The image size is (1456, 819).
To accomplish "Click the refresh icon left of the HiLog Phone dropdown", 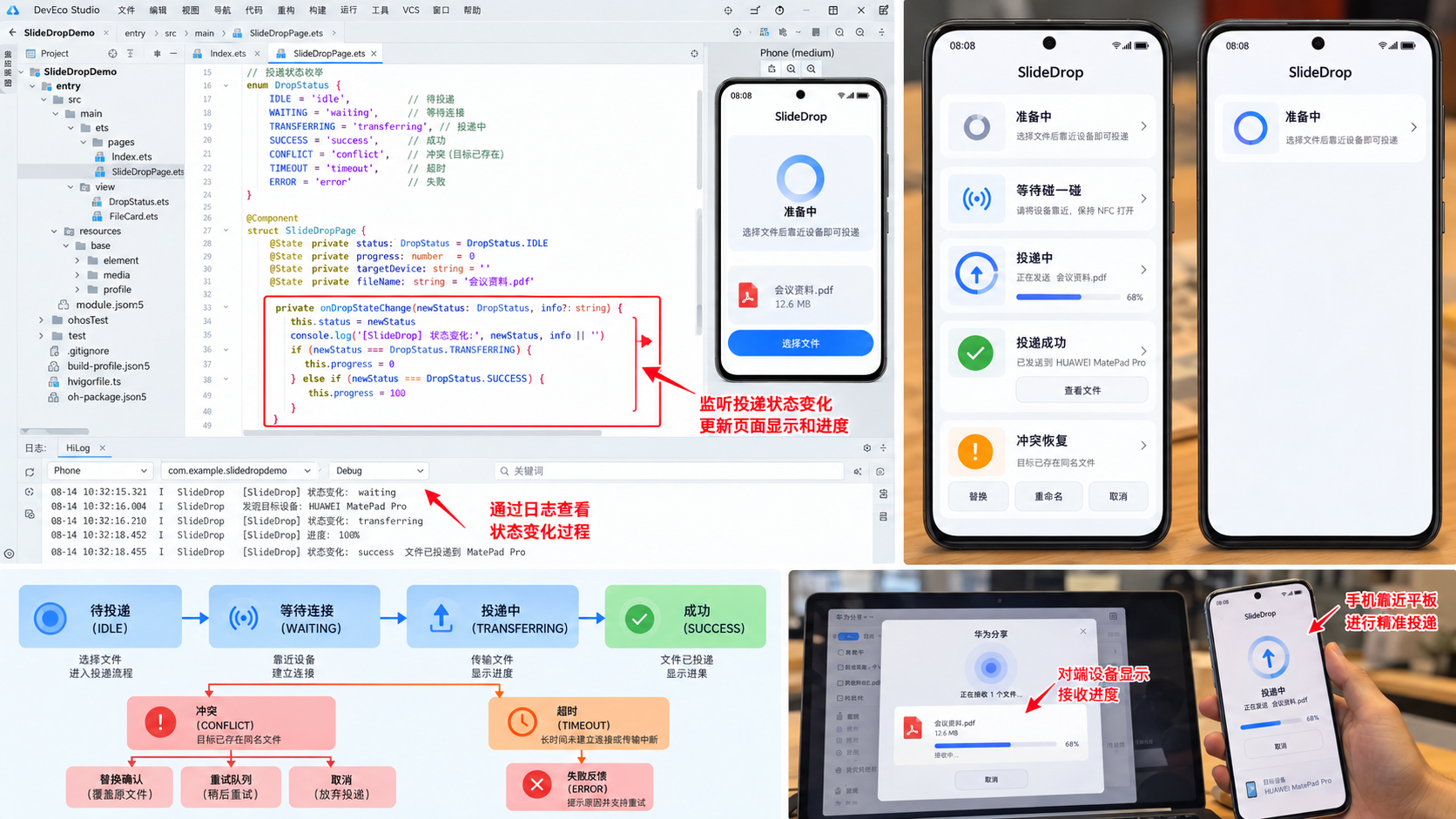I will point(30,472).
